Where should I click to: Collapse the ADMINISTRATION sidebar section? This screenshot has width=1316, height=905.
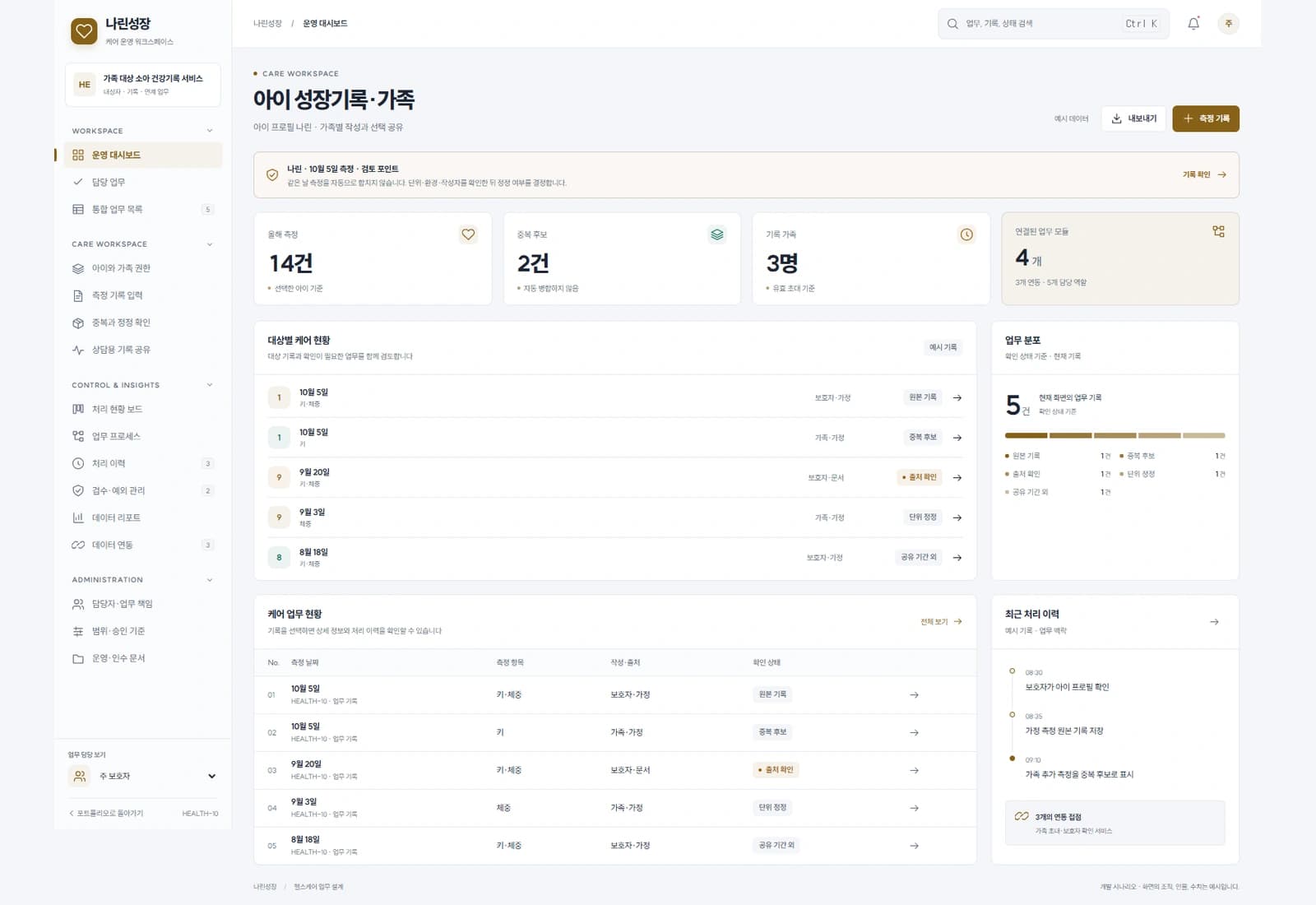210,580
